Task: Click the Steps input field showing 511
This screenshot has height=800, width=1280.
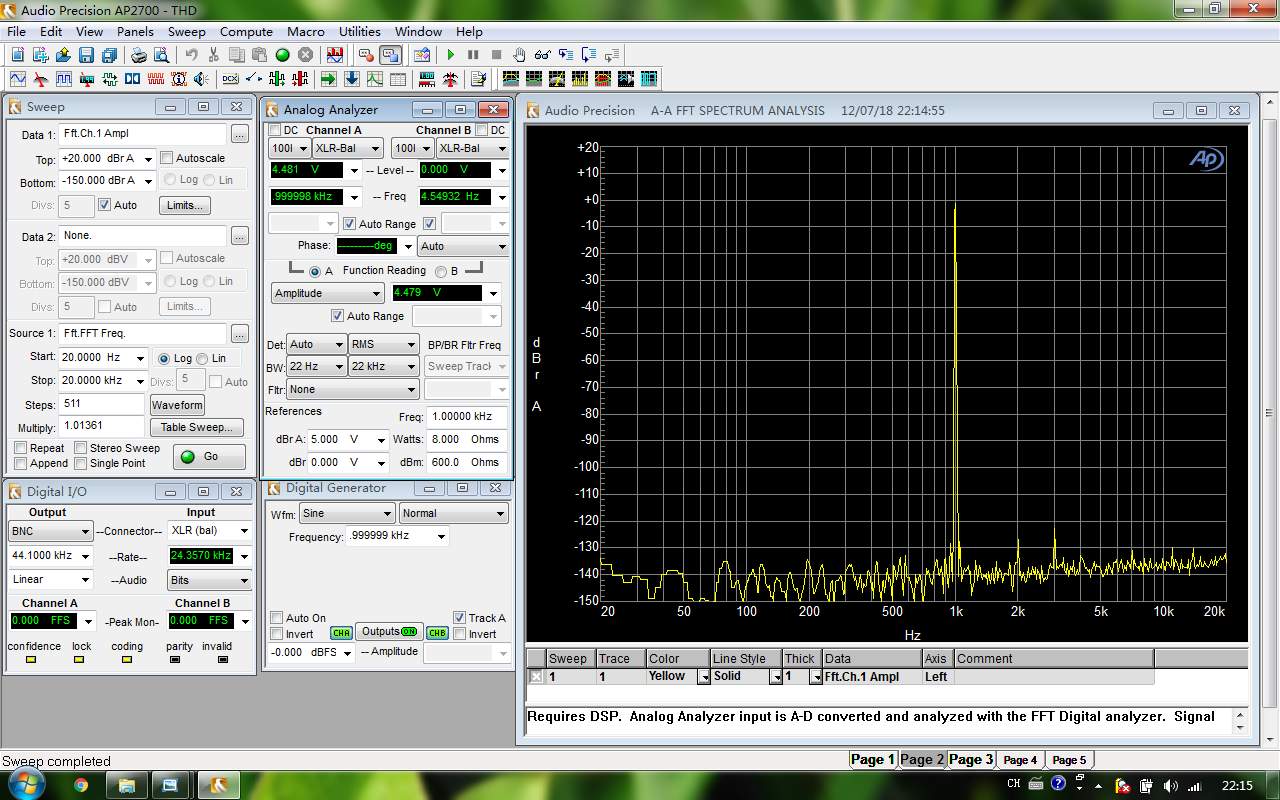Action: tap(101, 403)
